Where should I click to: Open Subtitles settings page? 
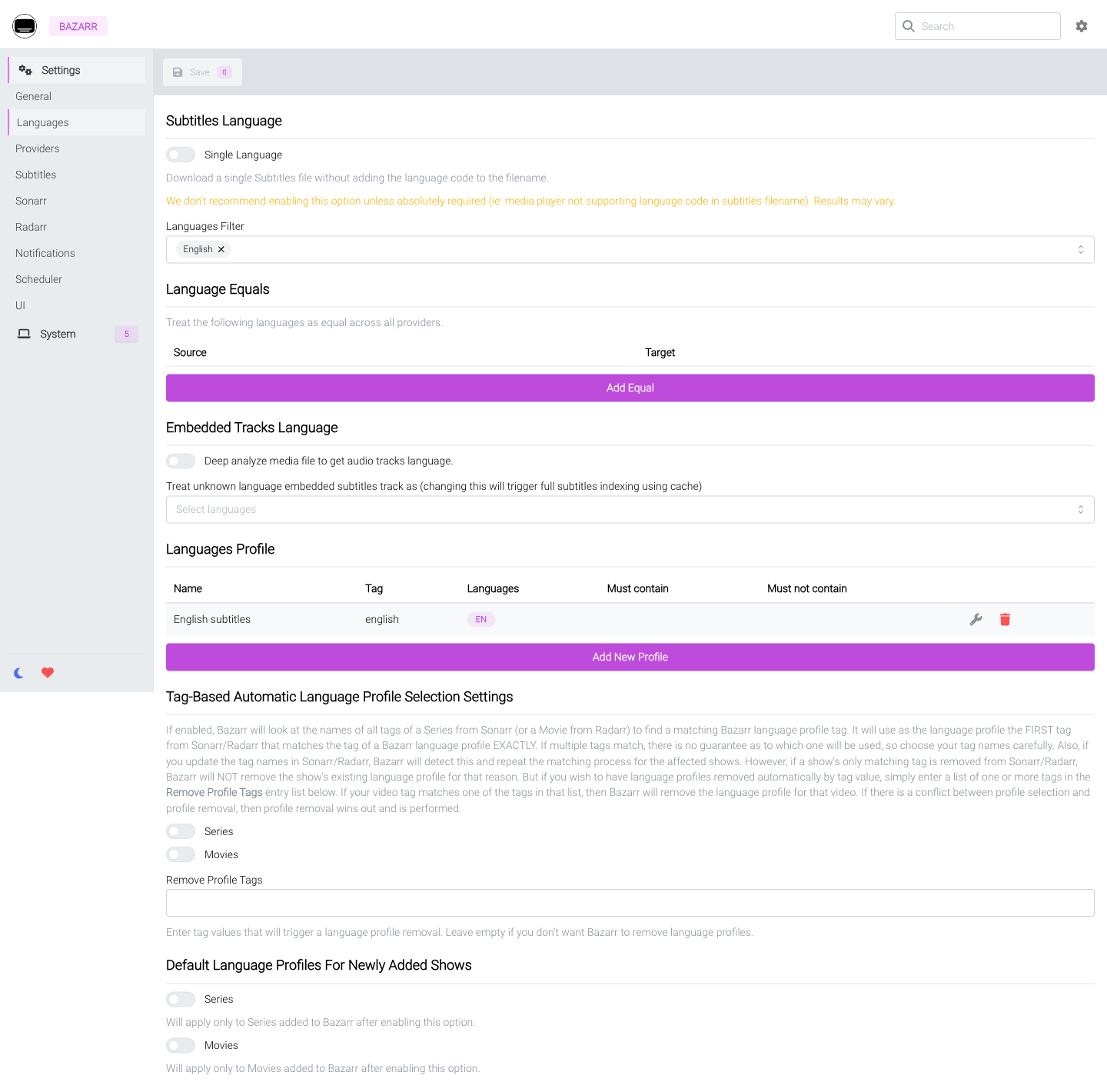tap(77, 175)
